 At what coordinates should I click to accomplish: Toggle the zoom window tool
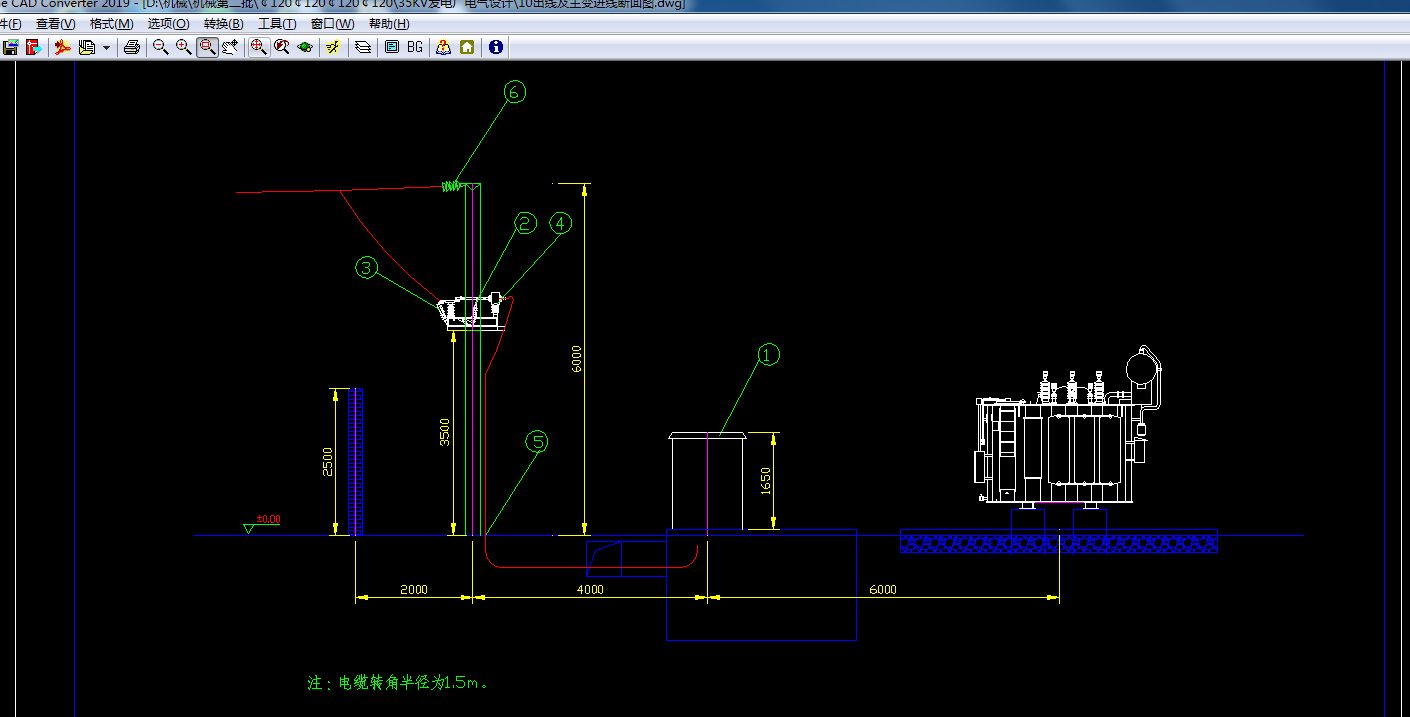click(x=208, y=47)
